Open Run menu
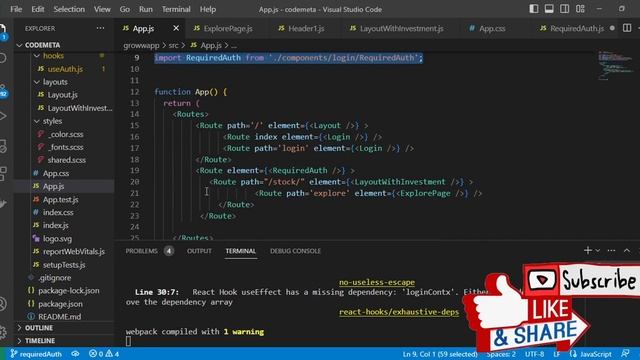This screenshot has width=640, height=360. [146, 9]
